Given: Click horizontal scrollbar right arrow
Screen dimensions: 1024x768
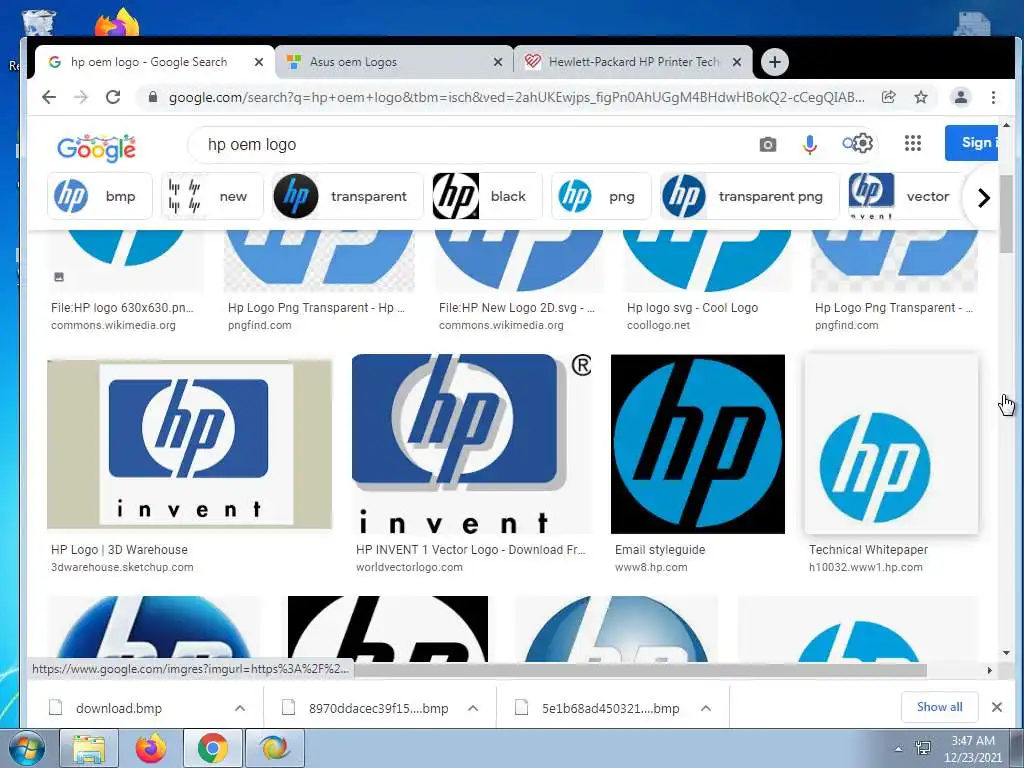Looking at the screenshot, I should (989, 670).
